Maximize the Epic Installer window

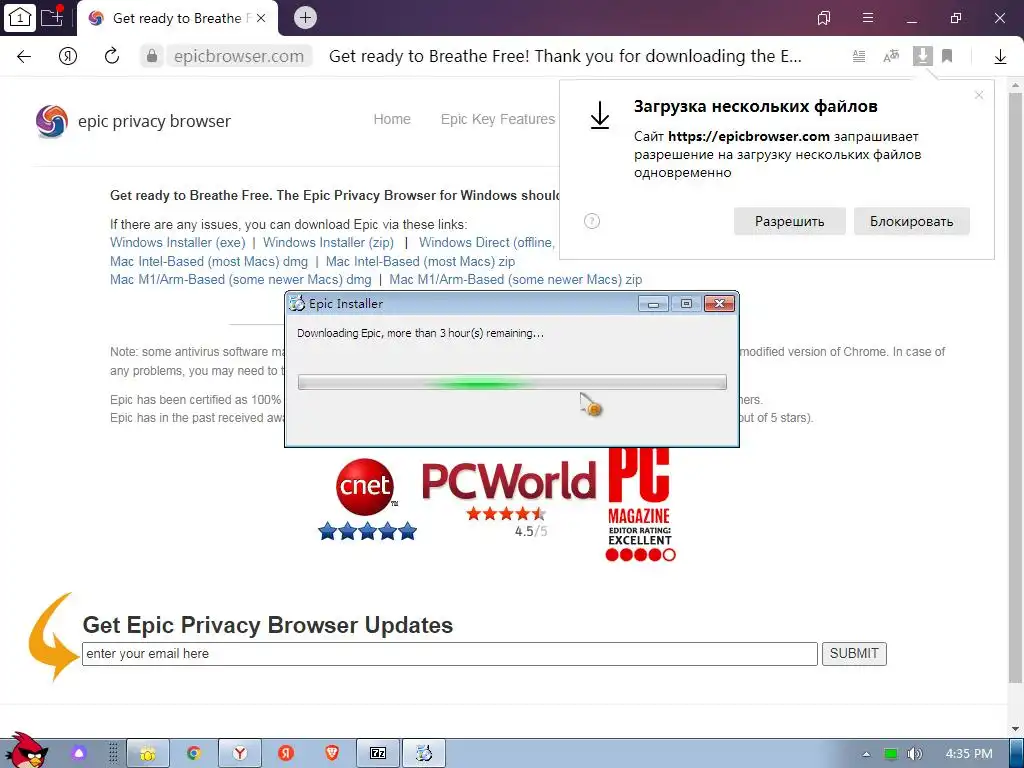coord(686,304)
